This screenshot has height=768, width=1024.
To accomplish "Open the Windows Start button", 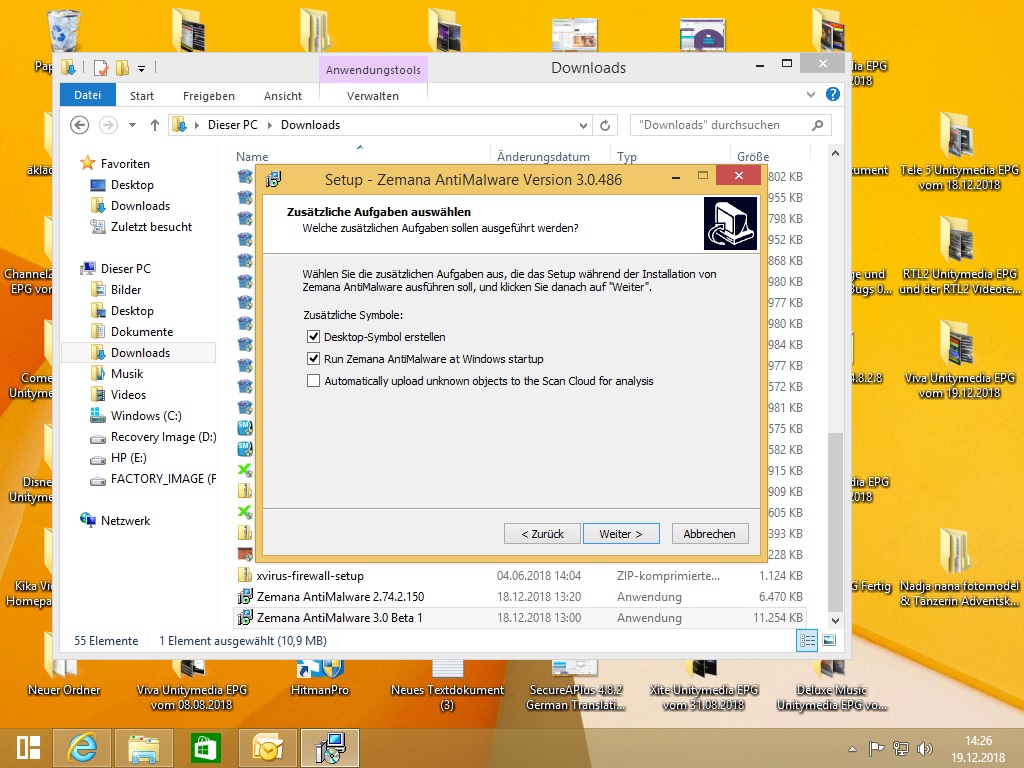I will click(x=28, y=748).
